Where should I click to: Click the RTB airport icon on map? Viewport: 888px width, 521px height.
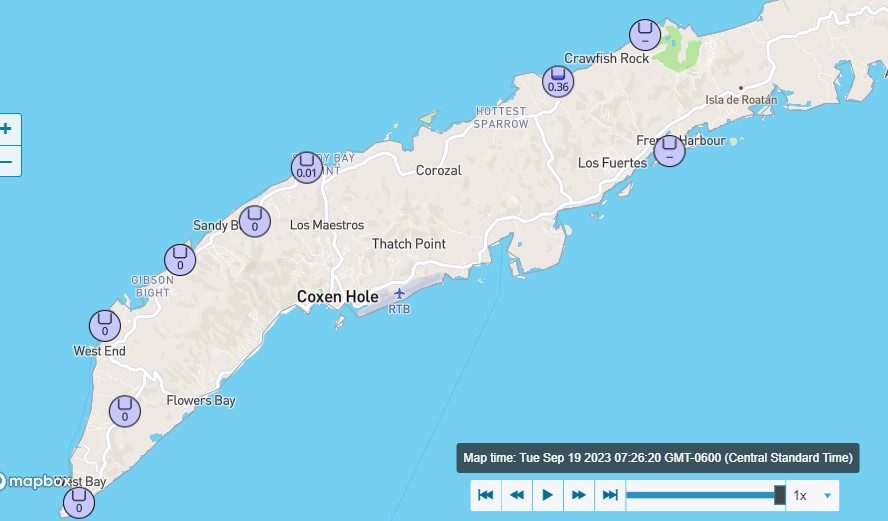400,294
